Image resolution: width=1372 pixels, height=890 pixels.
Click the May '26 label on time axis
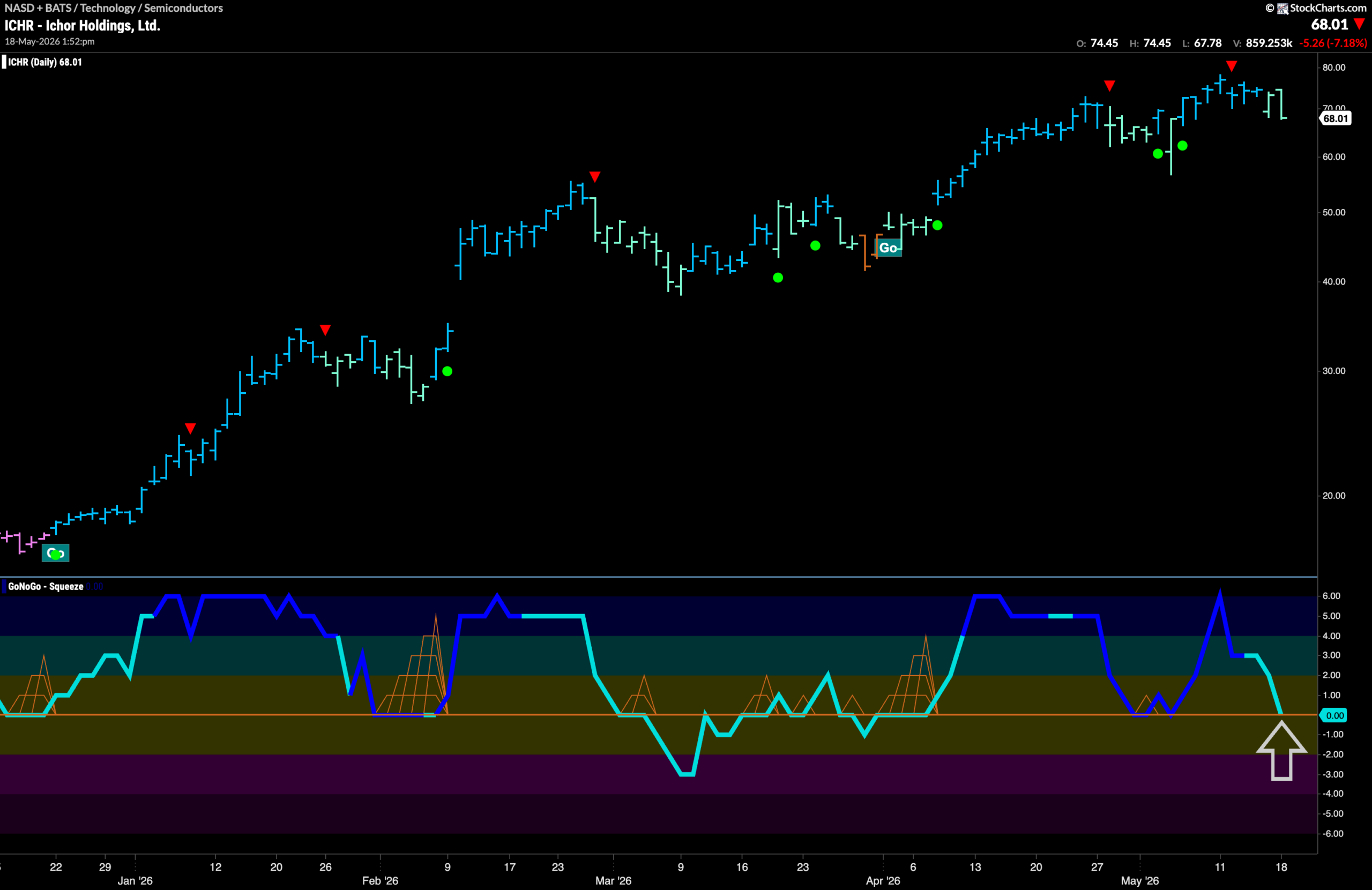(x=1140, y=880)
